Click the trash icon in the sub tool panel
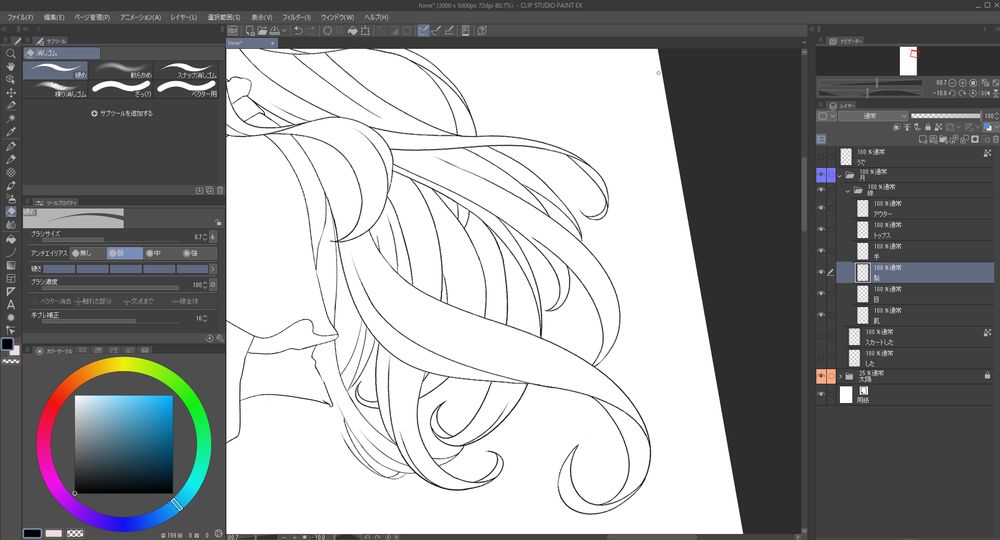Image resolution: width=1000 pixels, height=540 pixels. click(220, 189)
